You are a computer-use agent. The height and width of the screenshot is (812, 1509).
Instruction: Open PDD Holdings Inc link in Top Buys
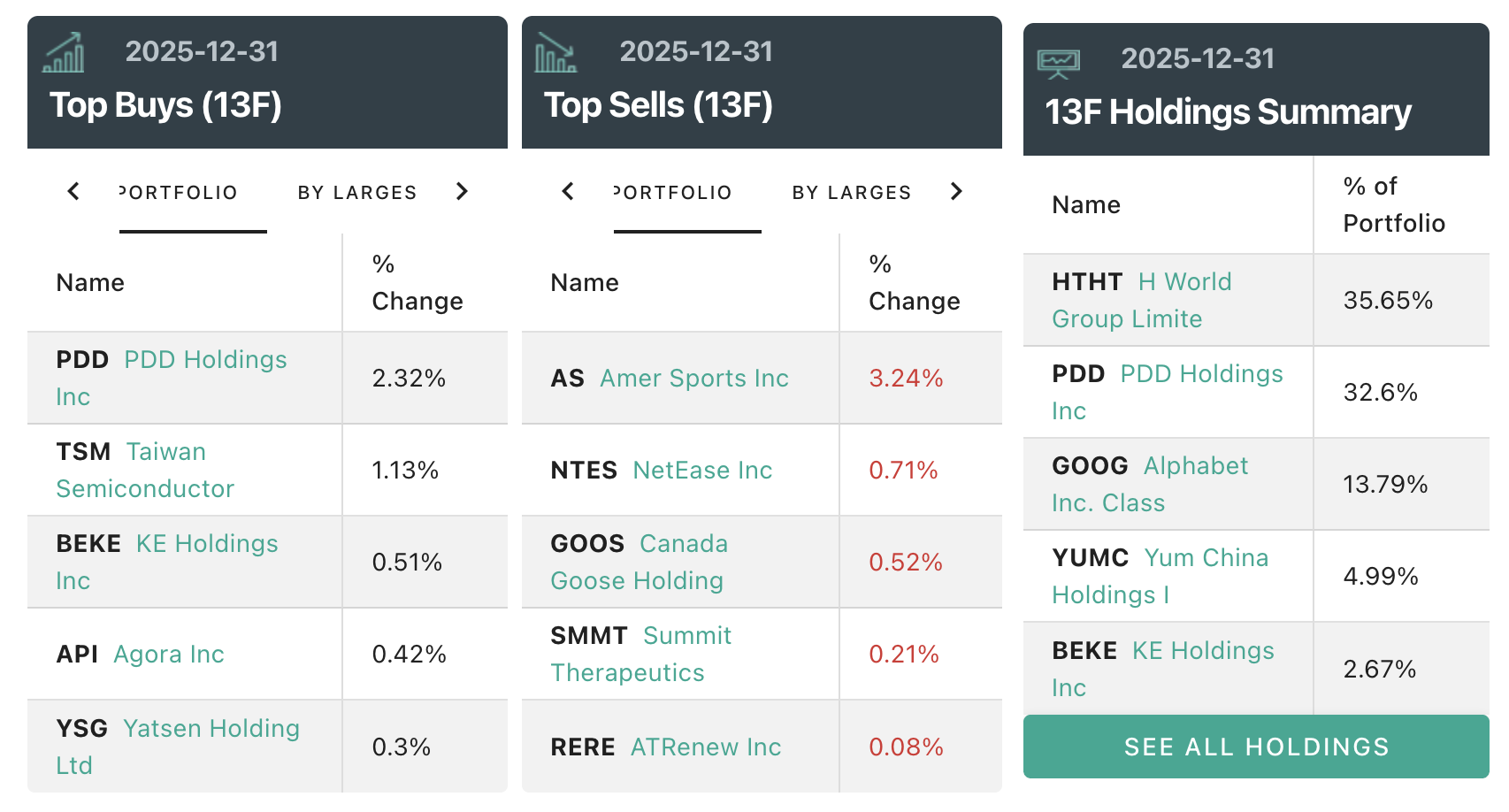tap(205, 360)
